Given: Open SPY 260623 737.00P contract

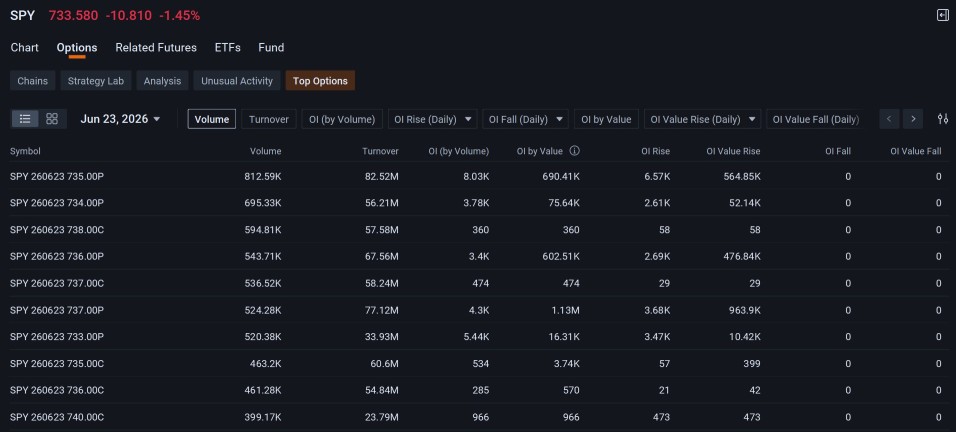Looking at the screenshot, I should 57,310.
